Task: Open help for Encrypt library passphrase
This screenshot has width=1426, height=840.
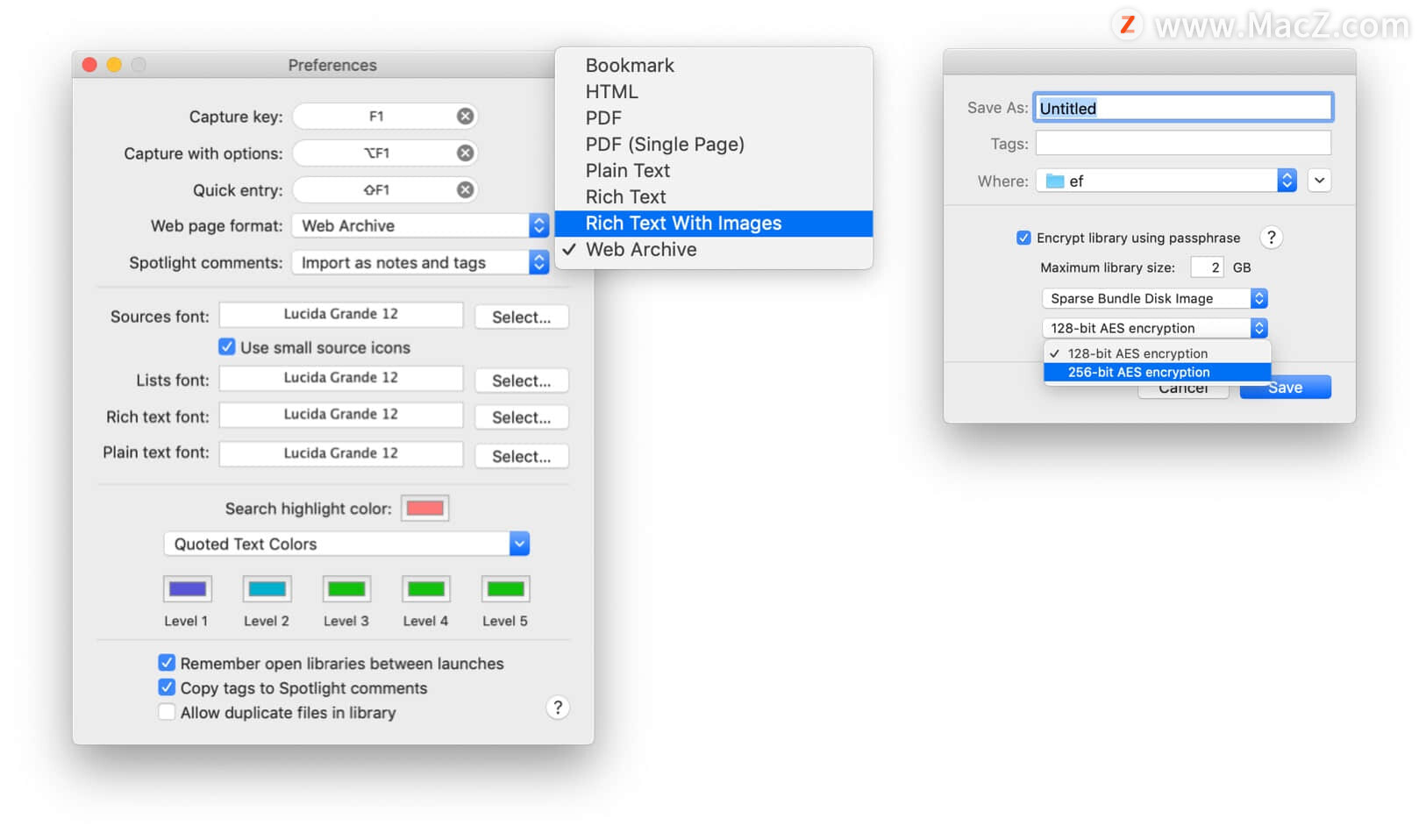Action: coord(1271,237)
